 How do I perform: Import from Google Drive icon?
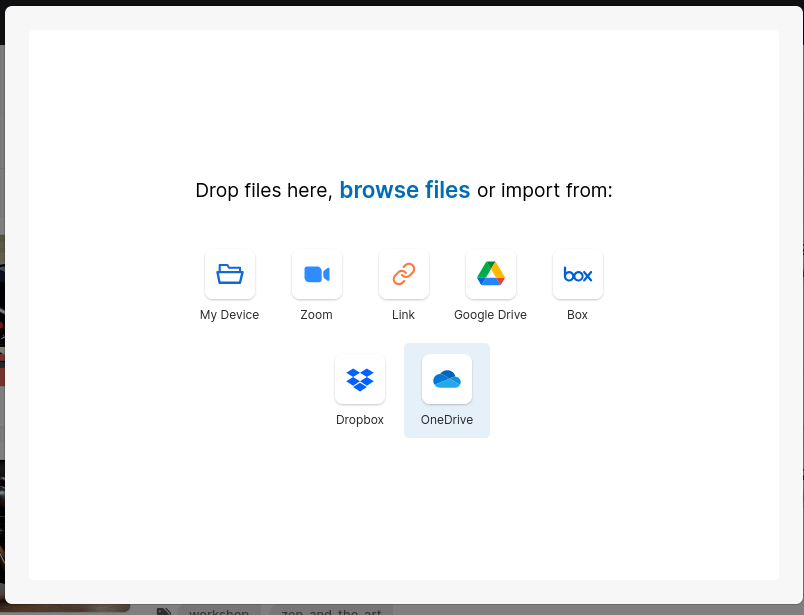(491, 274)
